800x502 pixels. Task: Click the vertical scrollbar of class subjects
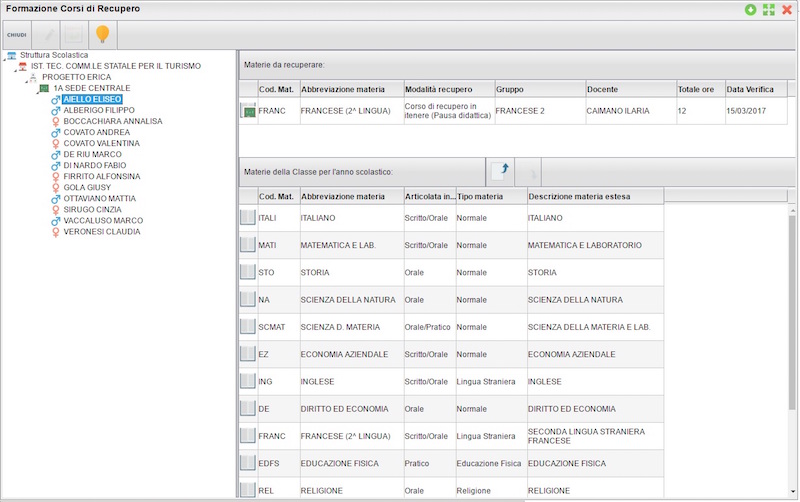[x=792, y=314]
